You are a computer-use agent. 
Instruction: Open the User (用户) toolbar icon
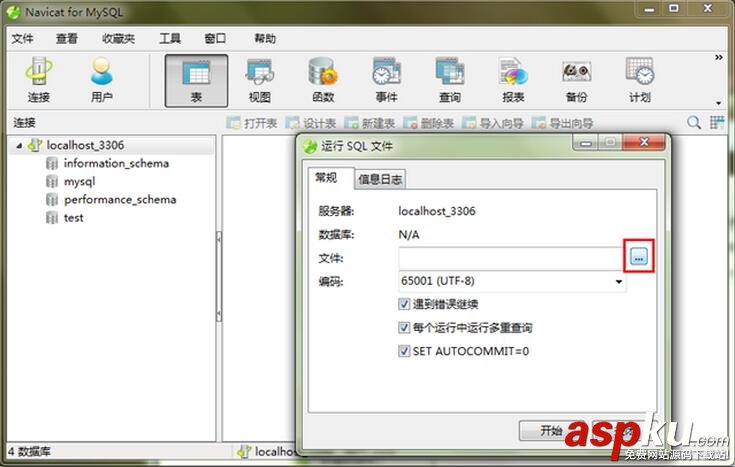102,80
